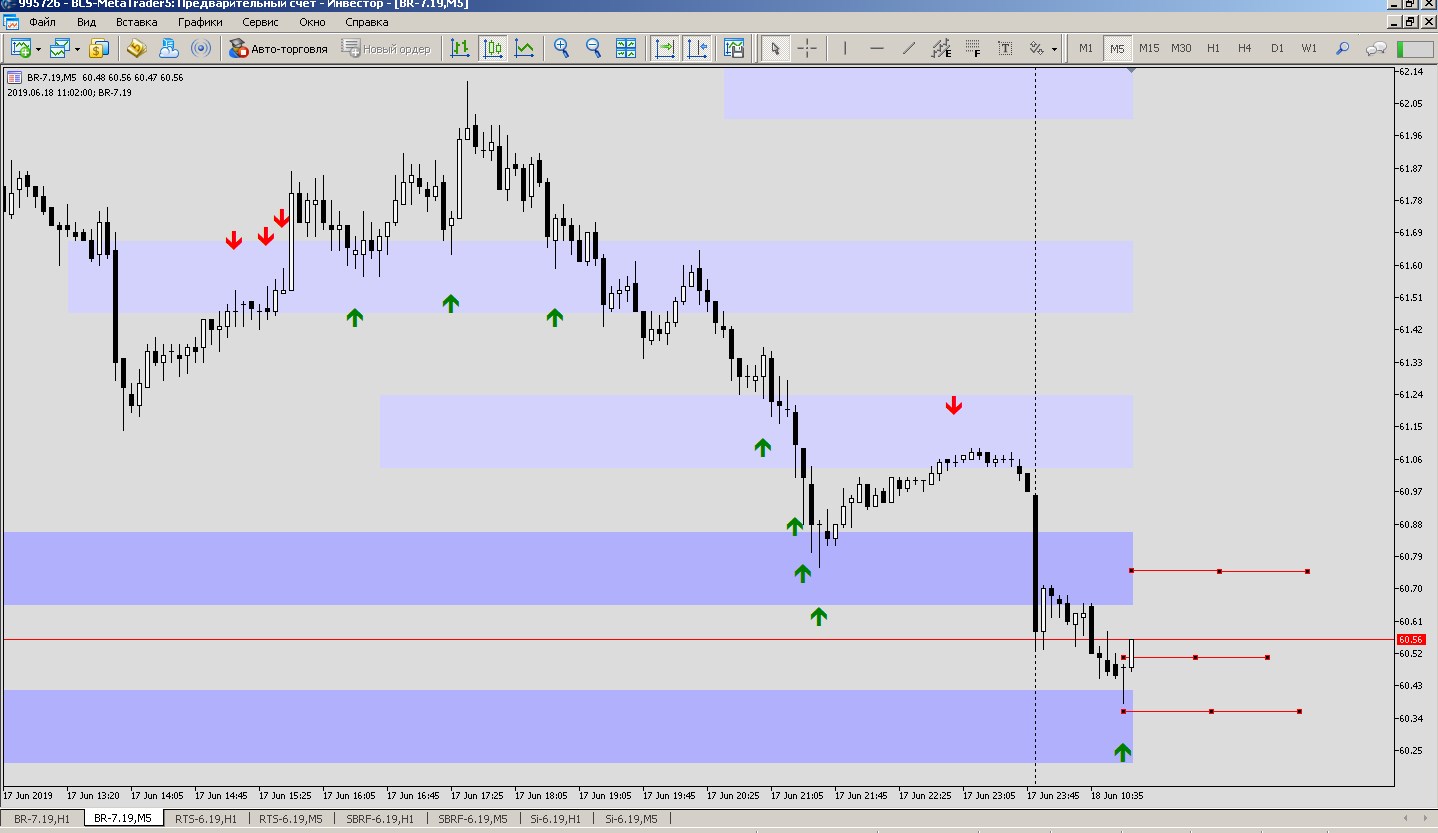The height and width of the screenshot is (833, 1438).
Task: Toggle chart auto-scroll to end
Action: tap(664, 48)
